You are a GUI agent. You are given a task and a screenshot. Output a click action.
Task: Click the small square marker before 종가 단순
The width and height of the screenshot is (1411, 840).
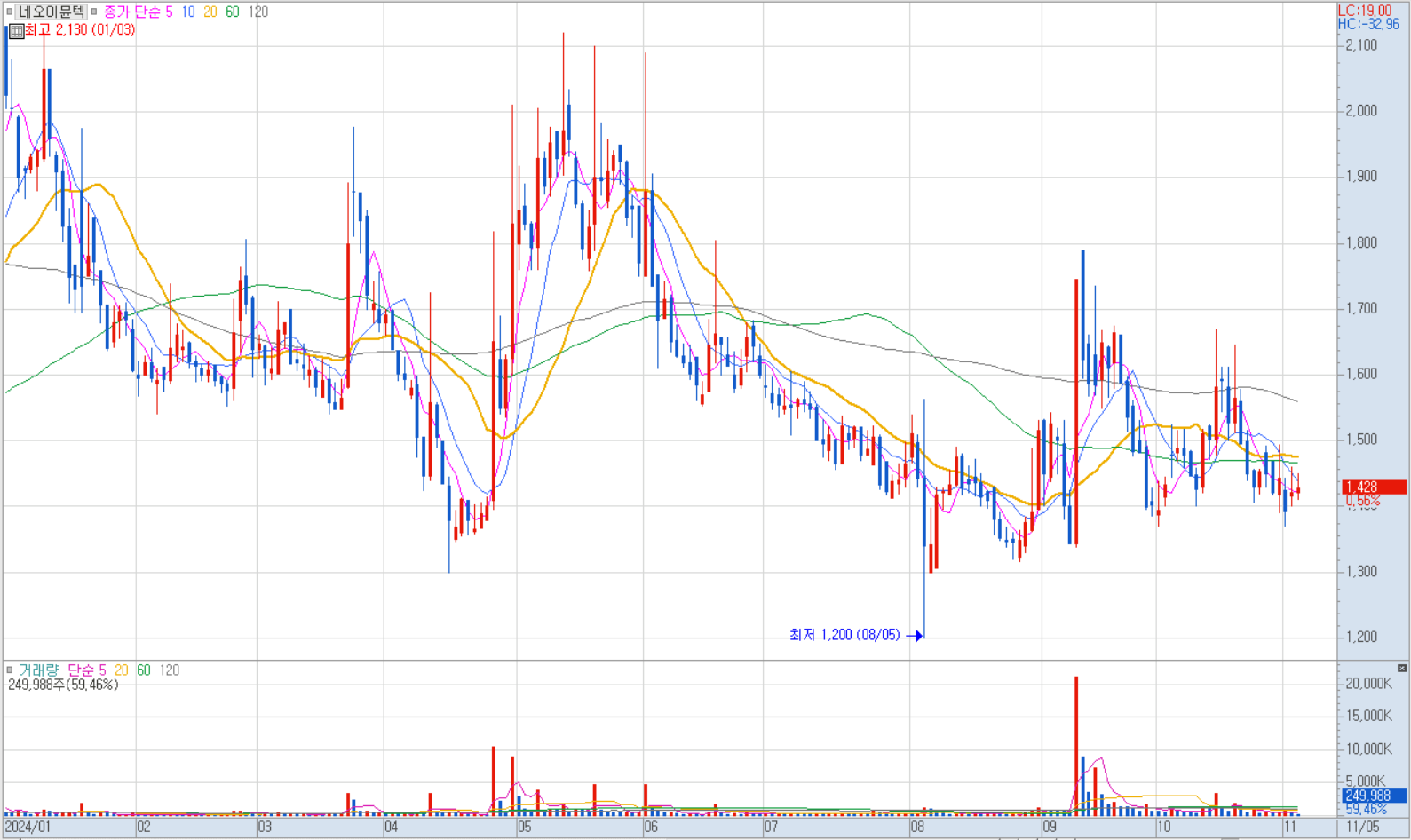[94, 12]
